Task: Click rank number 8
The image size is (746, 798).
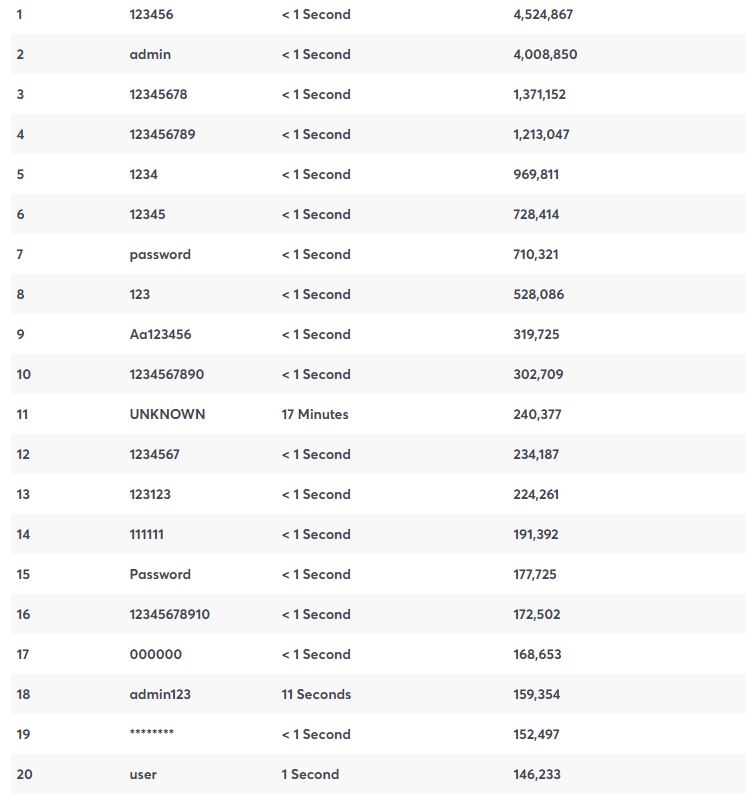Action: tap(20, 294)
